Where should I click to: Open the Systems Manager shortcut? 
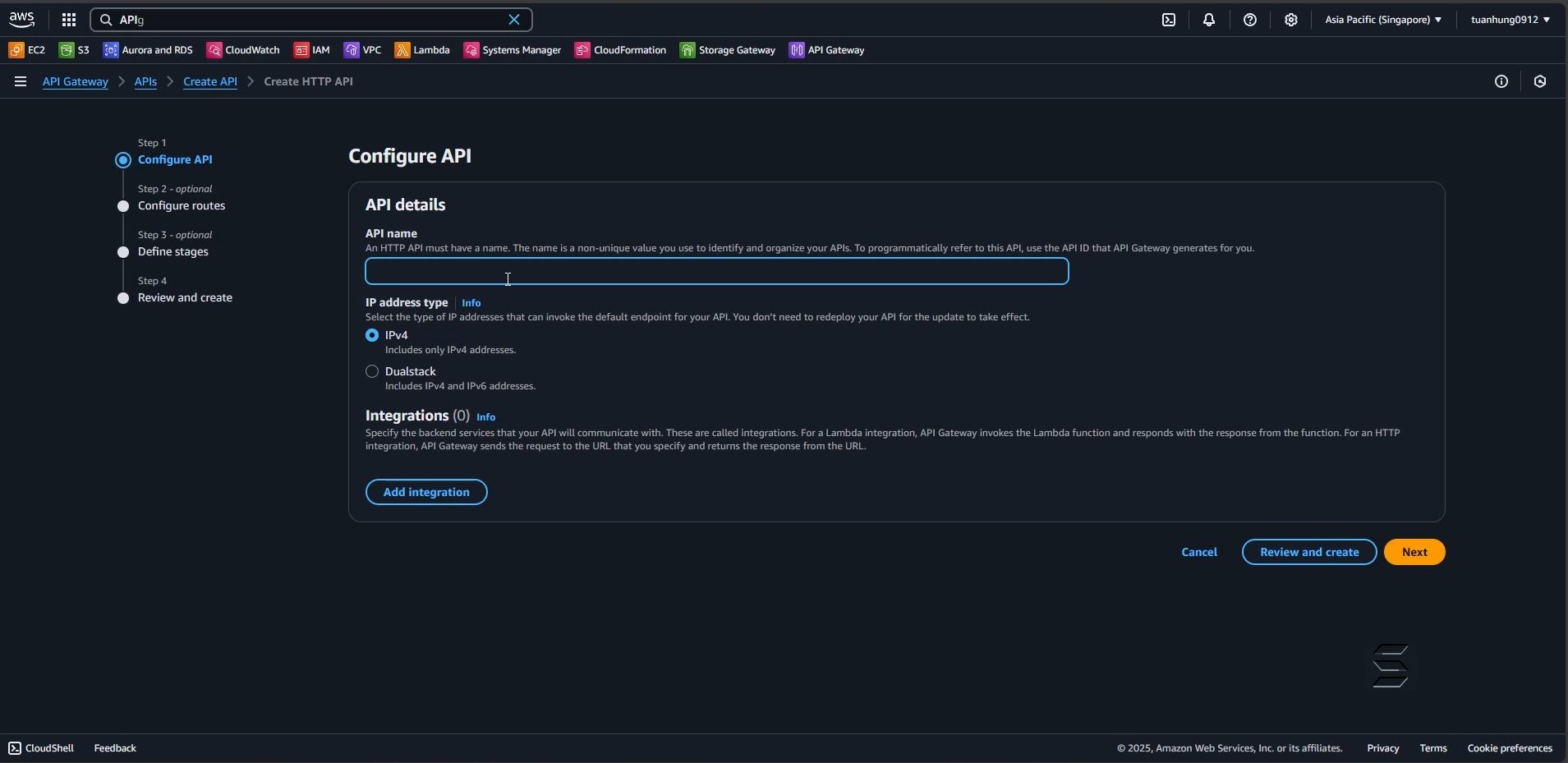coord(513,50)
